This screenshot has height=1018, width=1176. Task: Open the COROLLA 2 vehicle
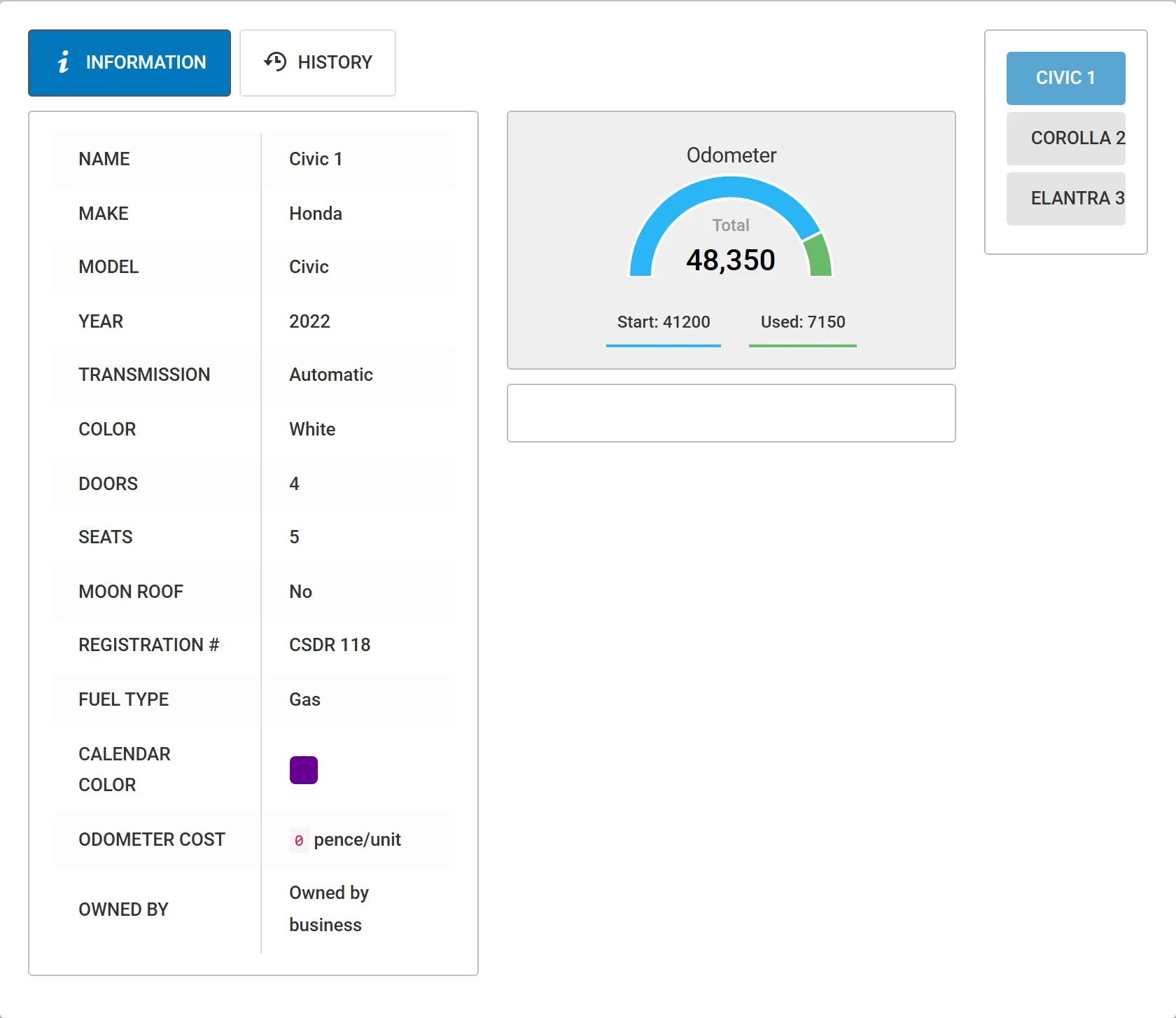click(x=1065, y=138)
